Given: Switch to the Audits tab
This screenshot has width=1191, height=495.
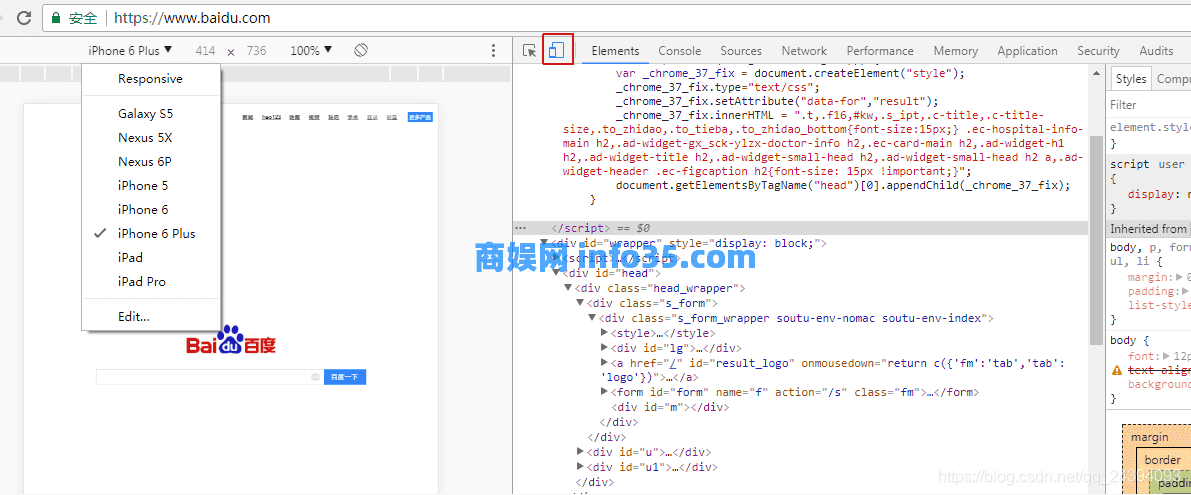Looking at the screenshot, I should tap(1156, 51).
